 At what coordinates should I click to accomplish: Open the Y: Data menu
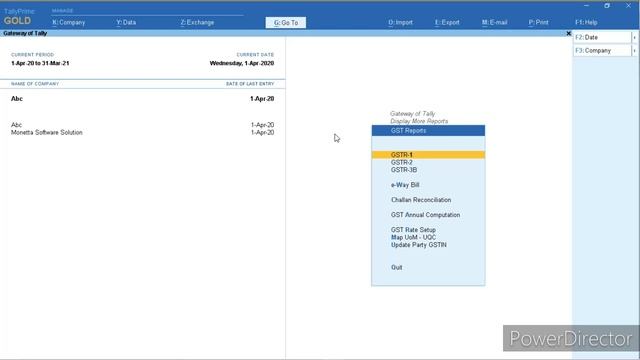(x=126, y=22)
